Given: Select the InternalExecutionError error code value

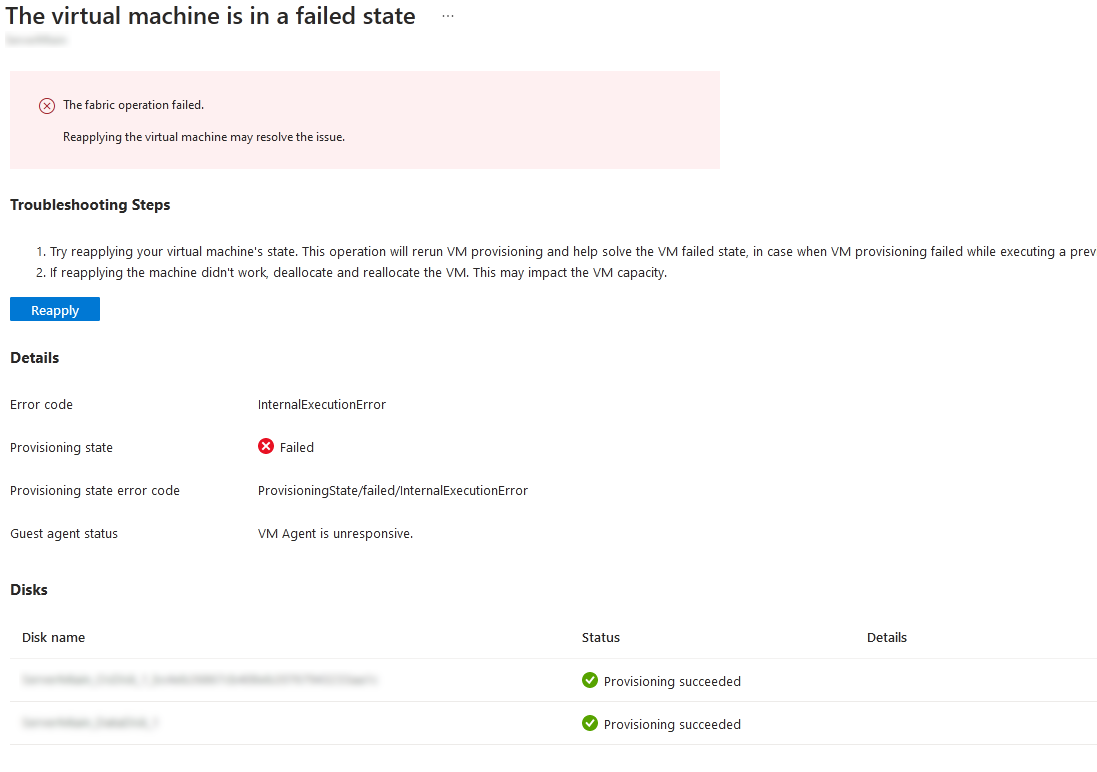Looking at the screenshot, I should point(321,404).
